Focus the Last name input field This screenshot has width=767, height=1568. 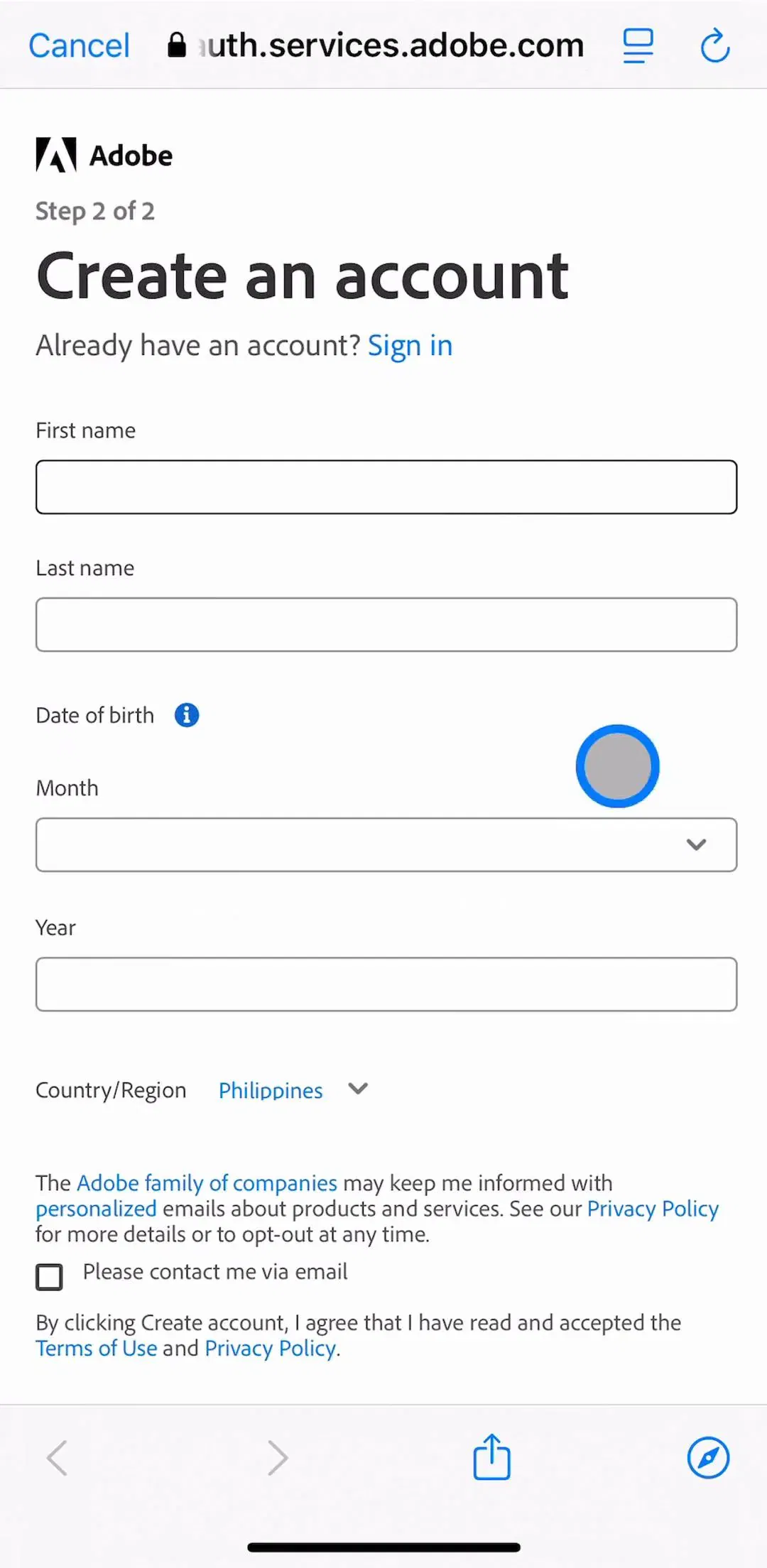click(386, 625)
